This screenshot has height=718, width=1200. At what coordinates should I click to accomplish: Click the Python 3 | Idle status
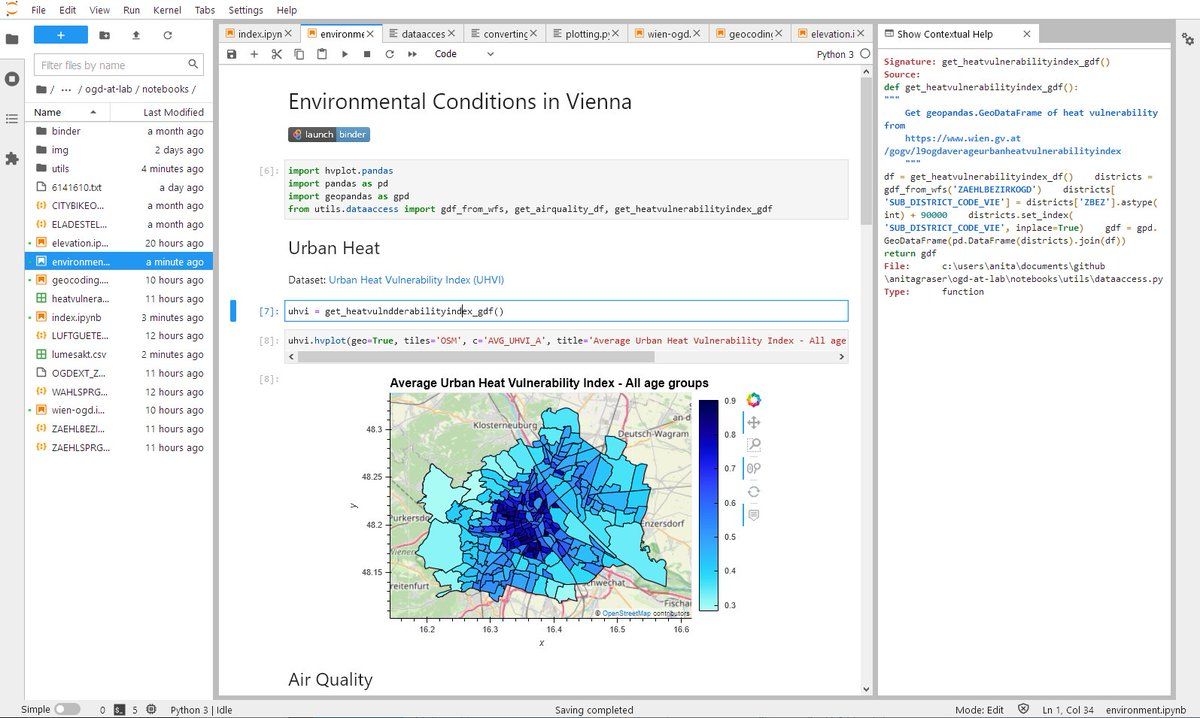coord(202,710)
